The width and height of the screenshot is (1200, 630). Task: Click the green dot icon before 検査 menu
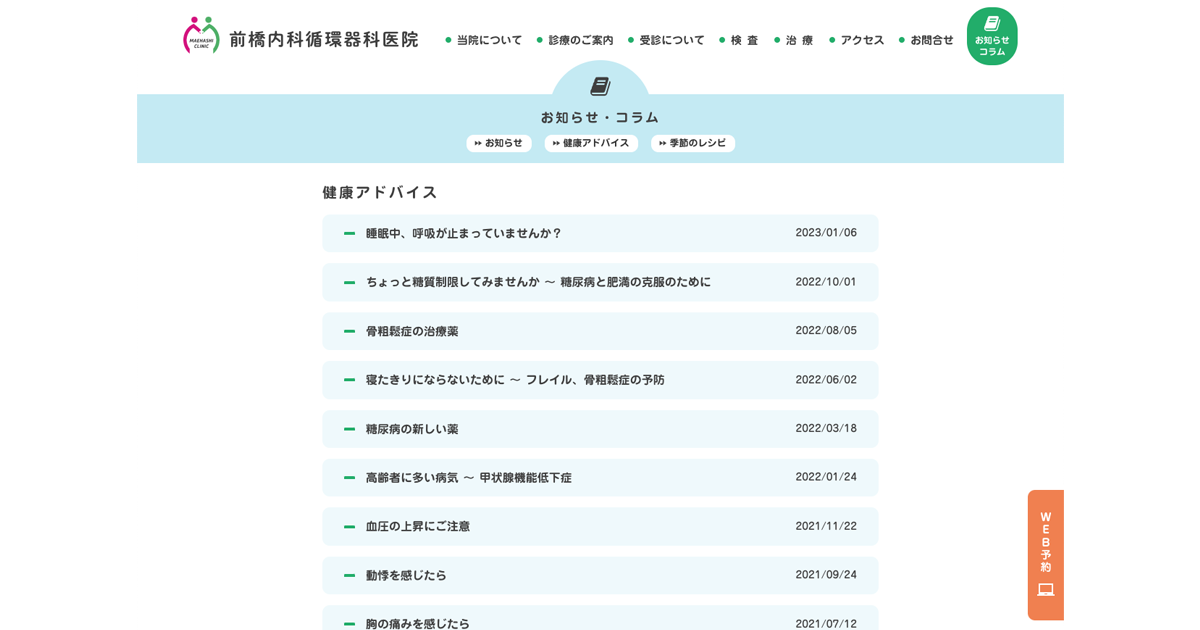723,40
